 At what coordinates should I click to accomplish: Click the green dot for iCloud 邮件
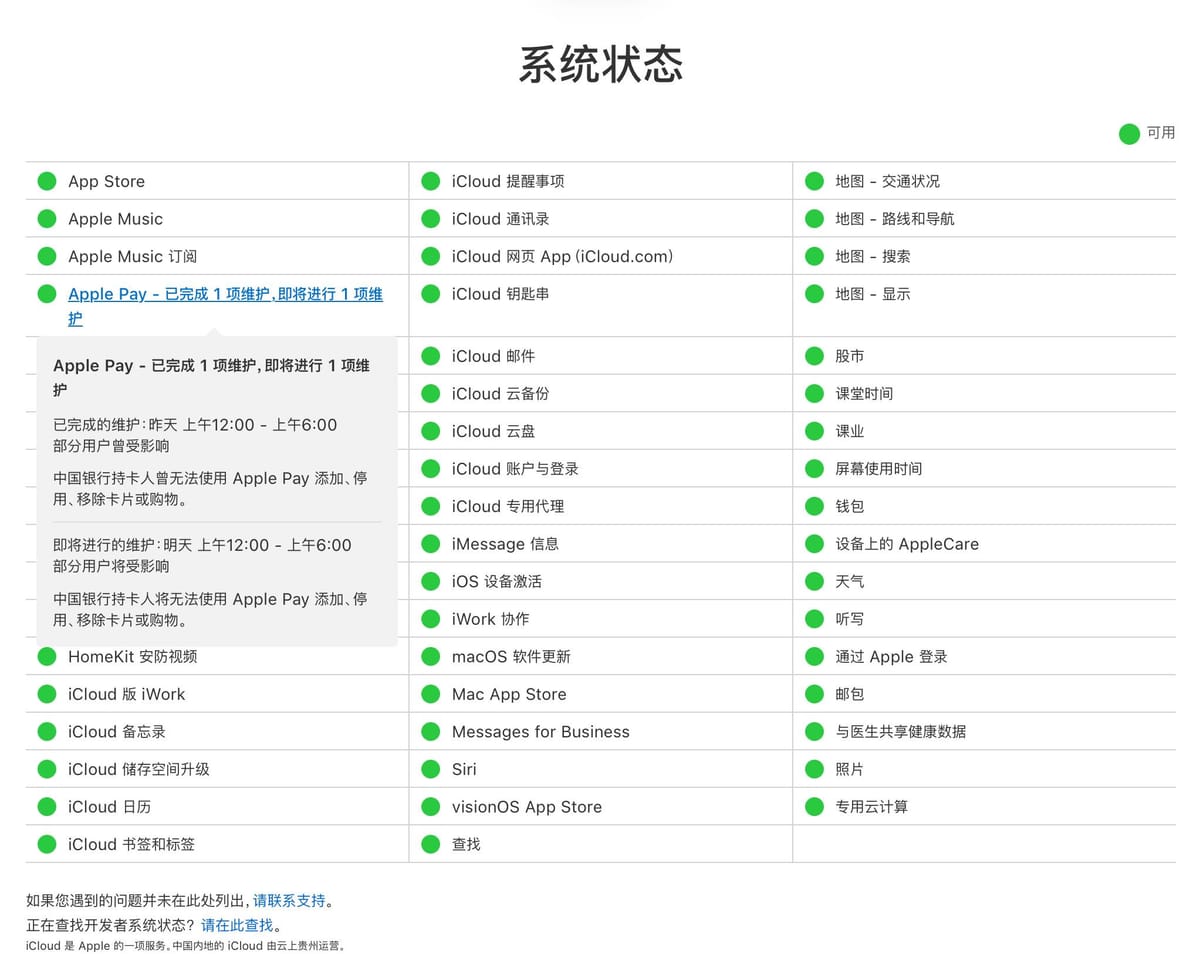[x=430, y=356]
